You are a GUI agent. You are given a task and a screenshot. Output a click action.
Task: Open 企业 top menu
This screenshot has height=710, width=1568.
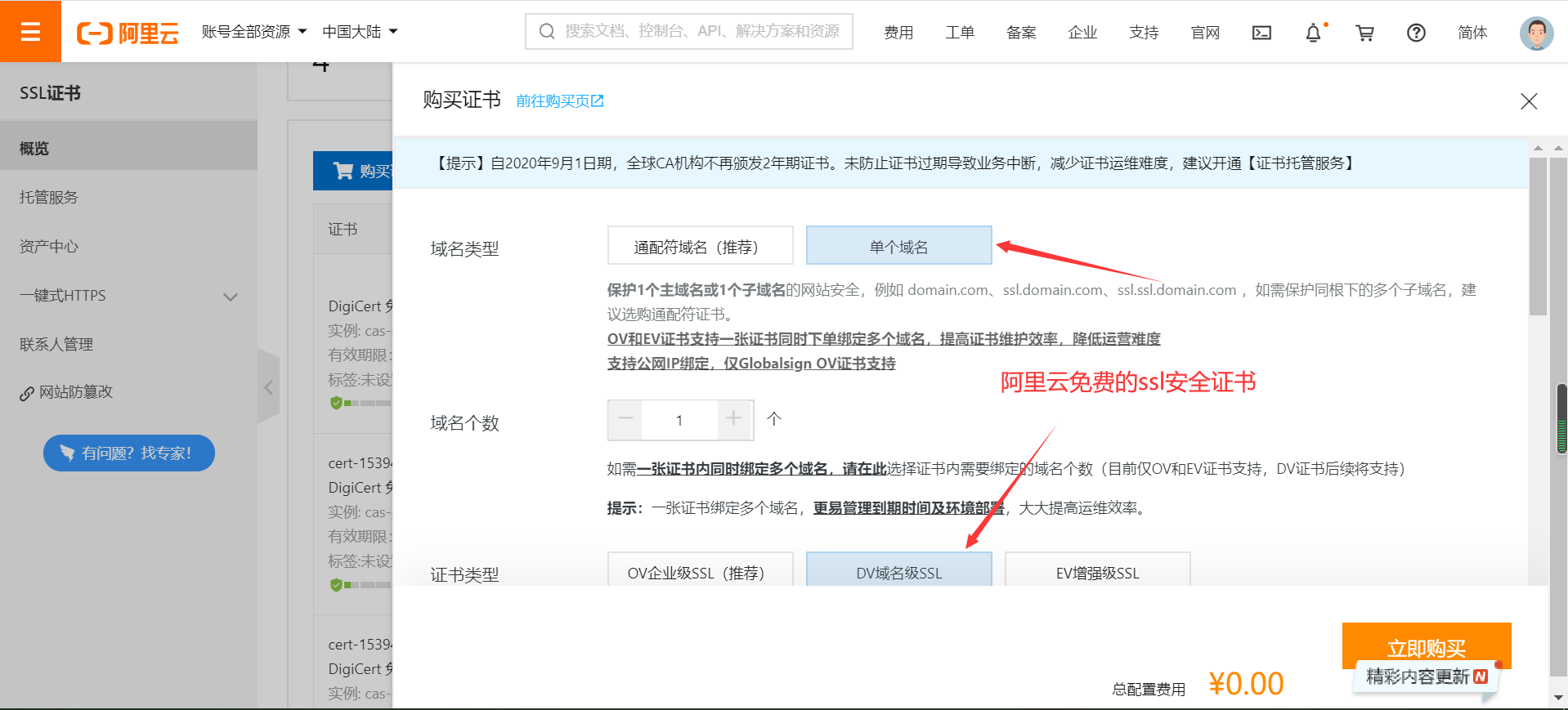pos(1082,33)
